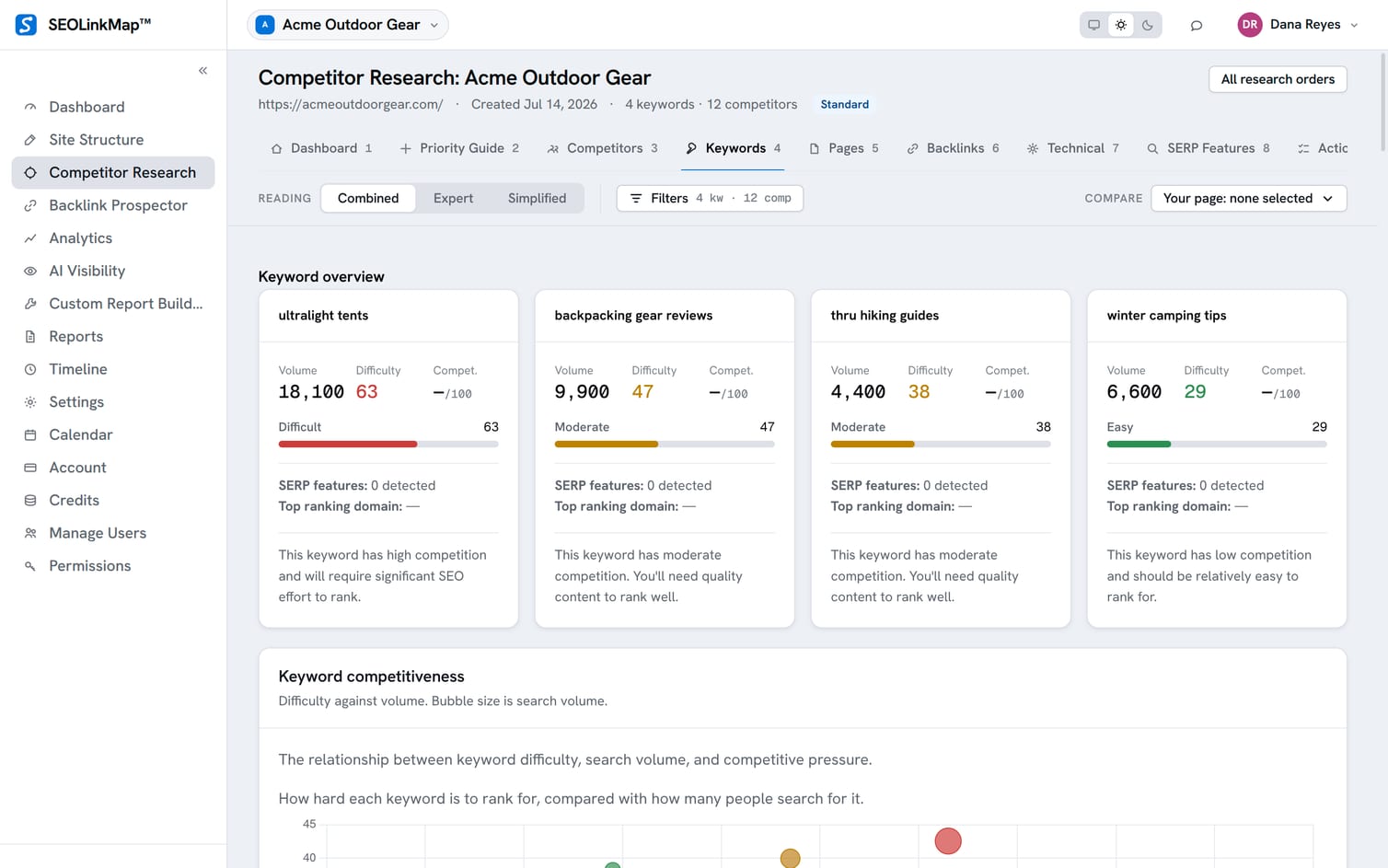The image size is (1388, 868).
Task: Open Dashboard in the sidebar
Action: coord(113,107)
